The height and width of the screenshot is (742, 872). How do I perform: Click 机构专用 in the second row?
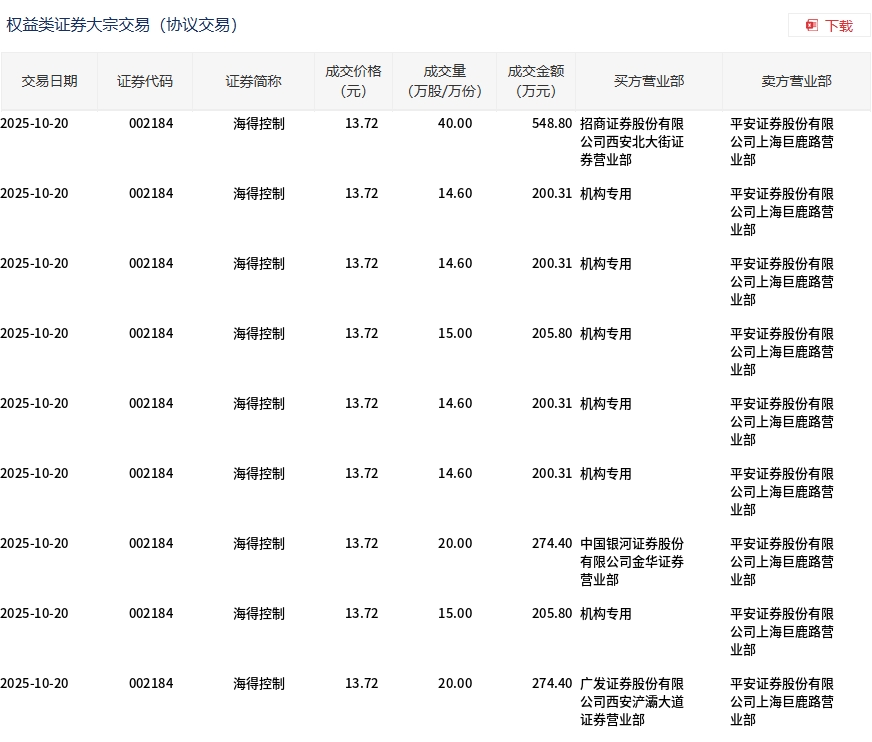pos(606,193)
